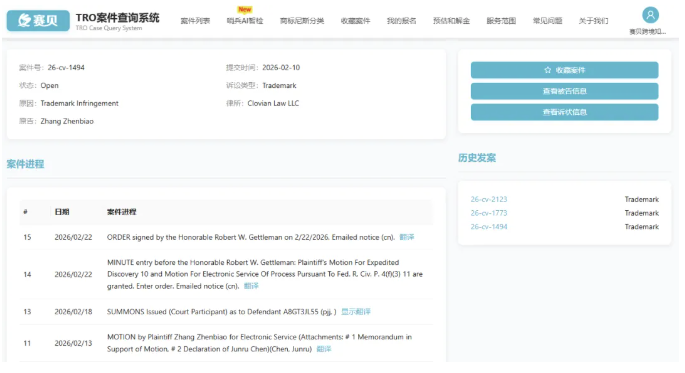Click the star 收藏案件 button in the side card
This screenshot has height=373, width=685.
pyautogui.click(x=564, y=70)
